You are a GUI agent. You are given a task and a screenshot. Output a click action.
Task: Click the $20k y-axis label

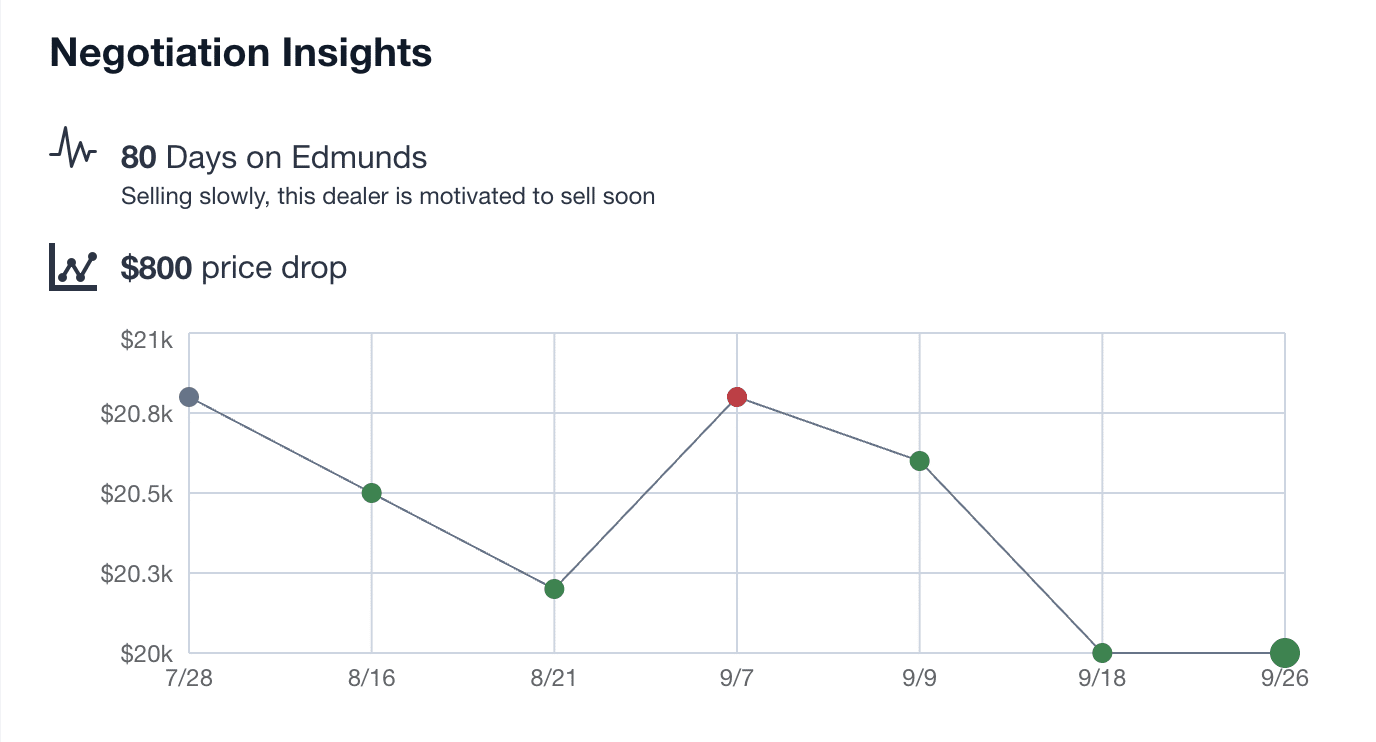tap(147, 654)
